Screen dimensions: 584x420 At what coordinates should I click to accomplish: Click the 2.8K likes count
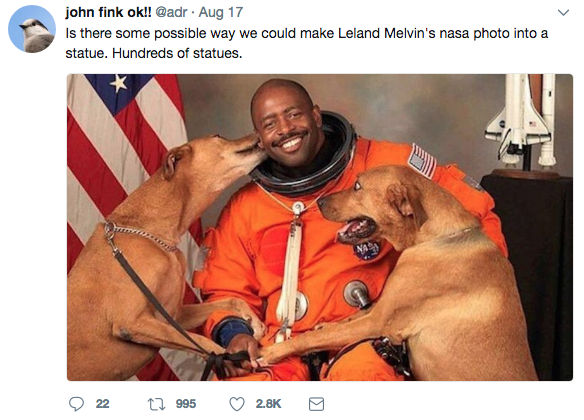[x=268, y=404]
